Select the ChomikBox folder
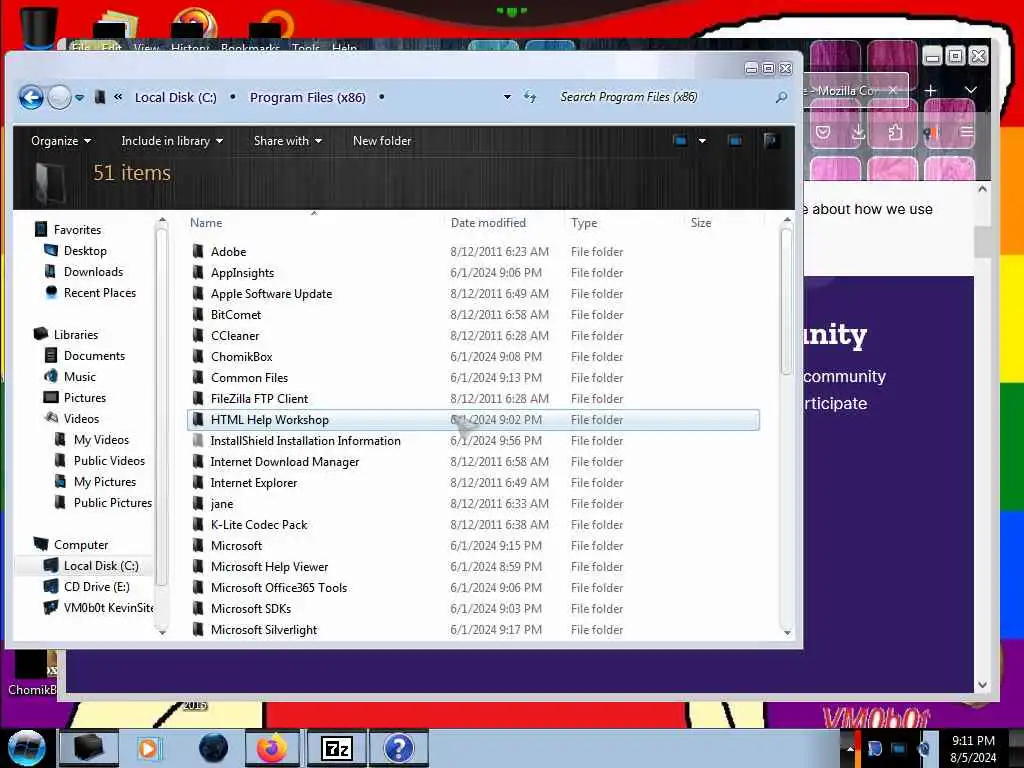This screenshot has height=768, width=1024. coord(473,357)
